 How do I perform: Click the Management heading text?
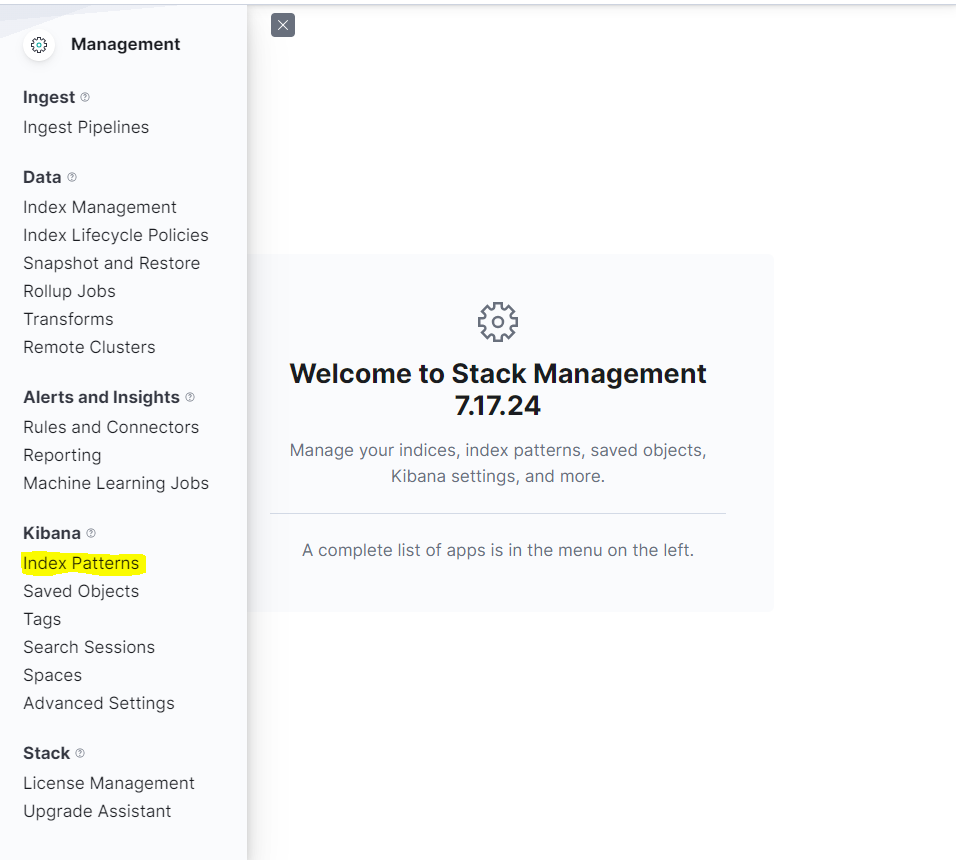[x=126, y=44]
